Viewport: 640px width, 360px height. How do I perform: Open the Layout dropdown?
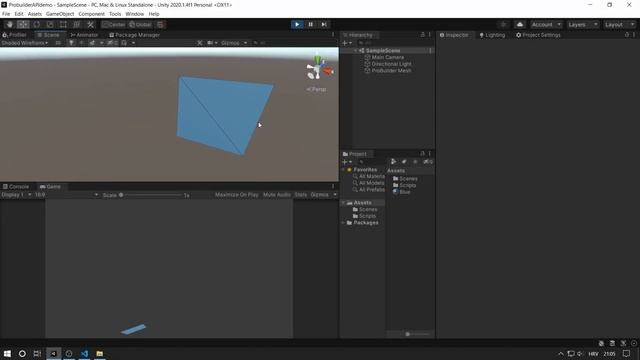(x=620, y=24)
